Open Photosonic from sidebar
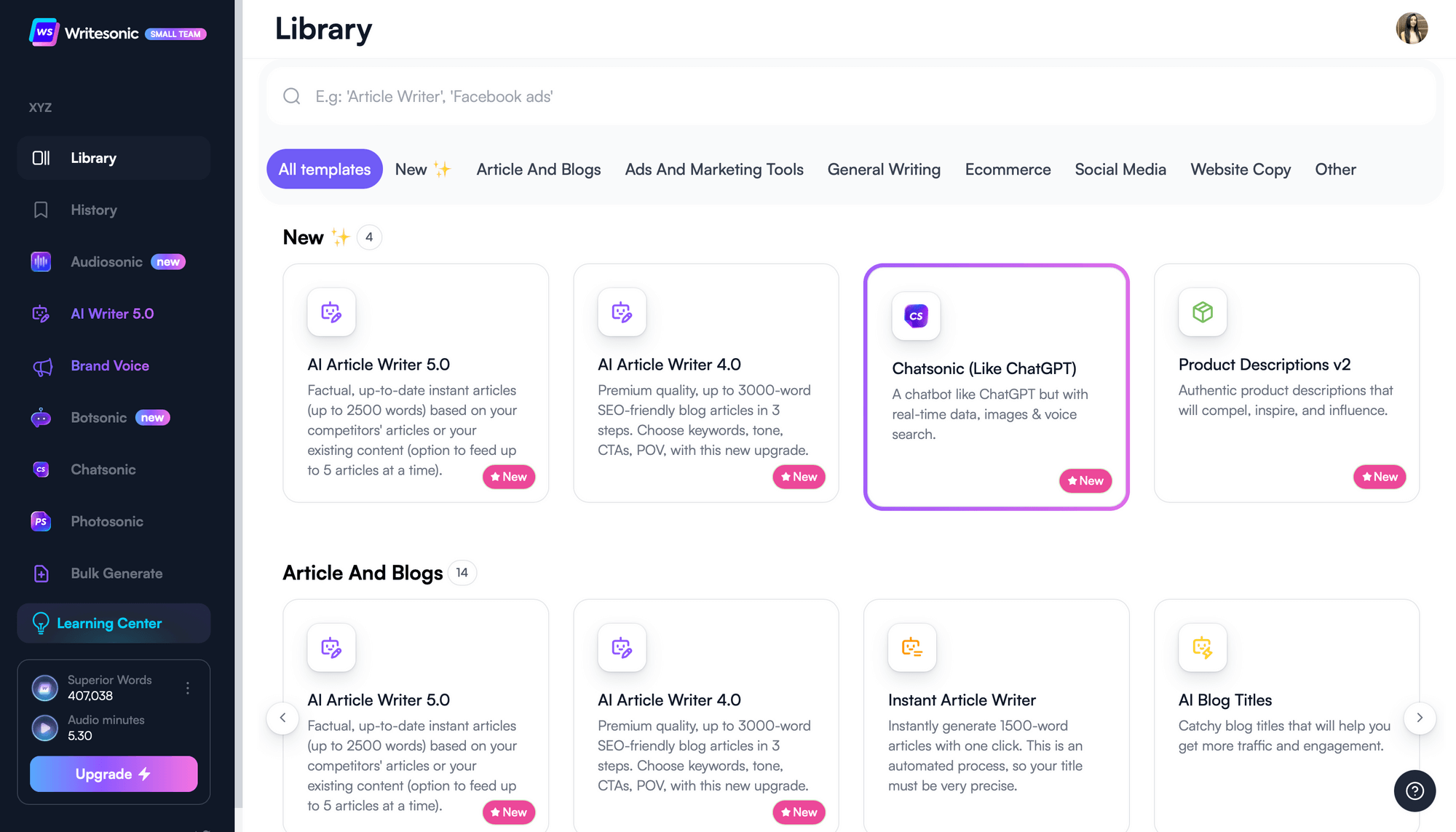Viewport: 1456px width, 832px height. coord(106,520)
